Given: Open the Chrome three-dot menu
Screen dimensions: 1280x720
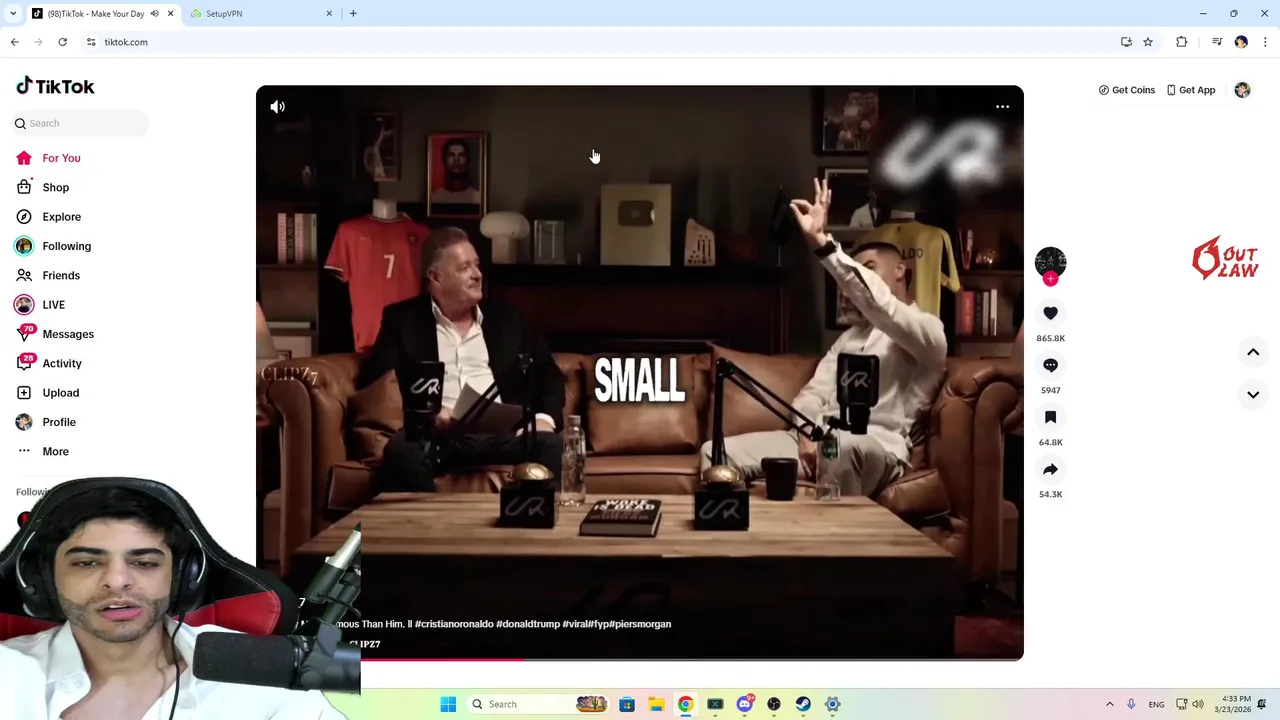Looking at the screenshot, I should 1265,42.
